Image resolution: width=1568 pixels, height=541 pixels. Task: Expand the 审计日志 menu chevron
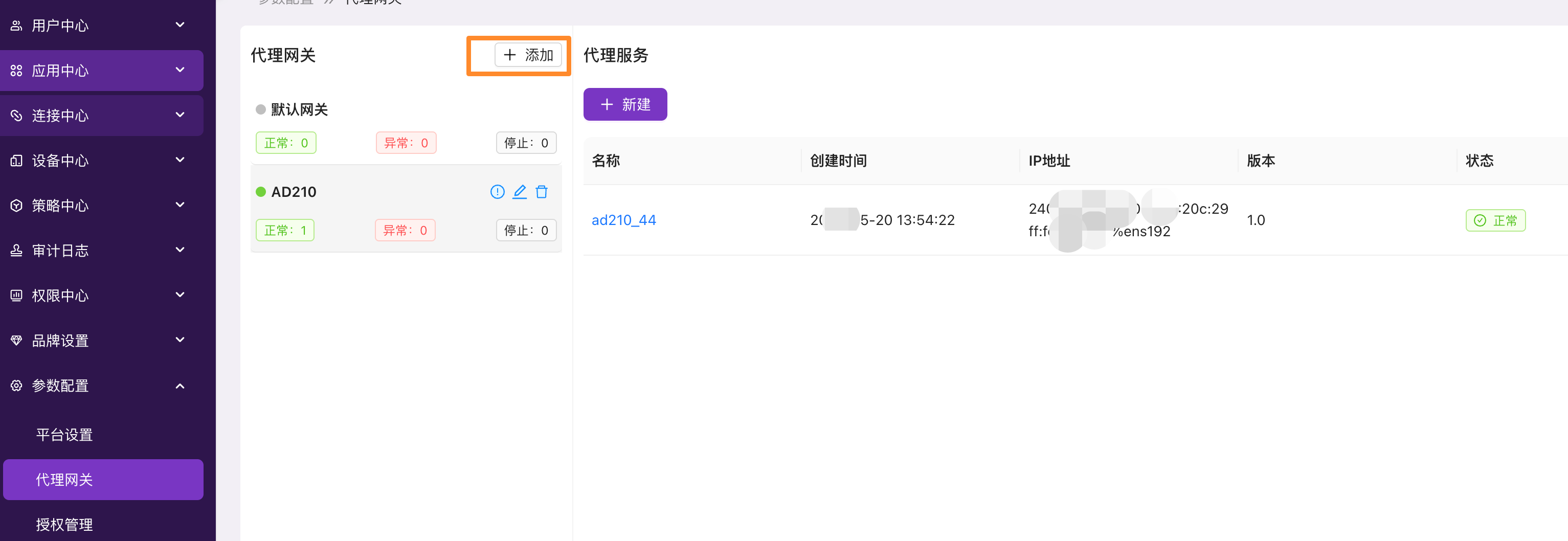[180, 250]
